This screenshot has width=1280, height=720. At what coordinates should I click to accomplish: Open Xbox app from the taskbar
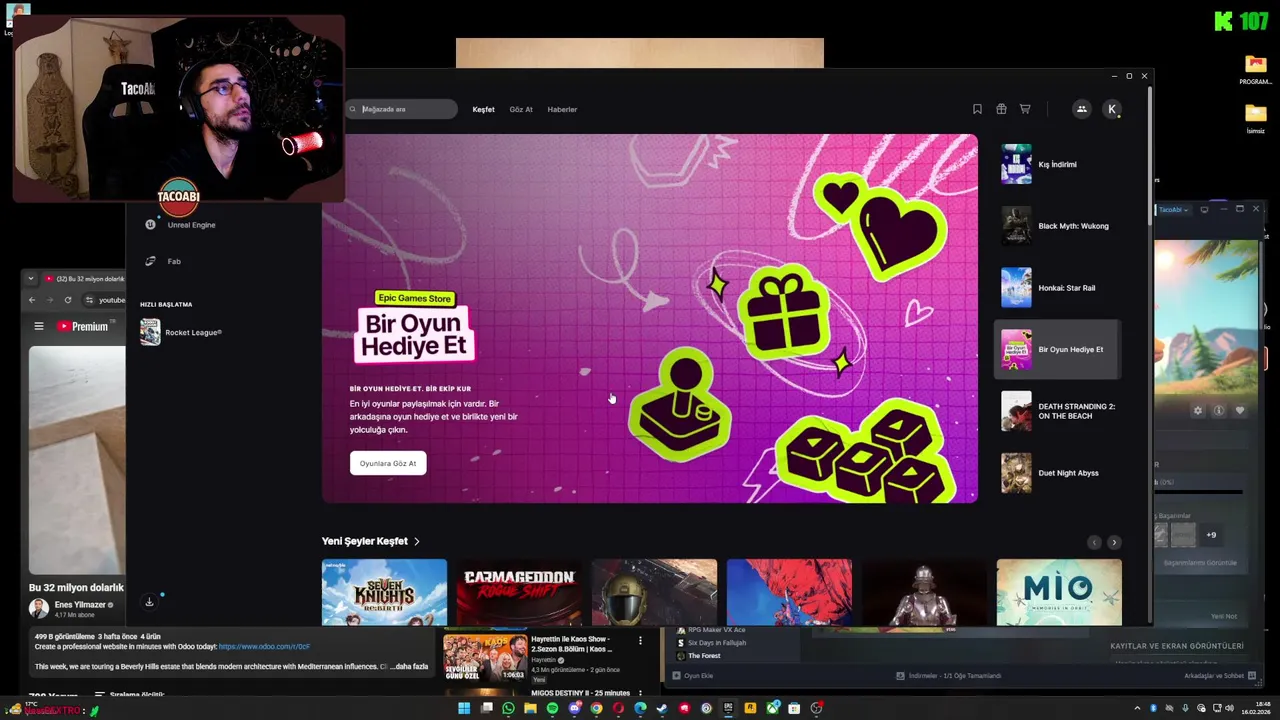pos(772,708)
